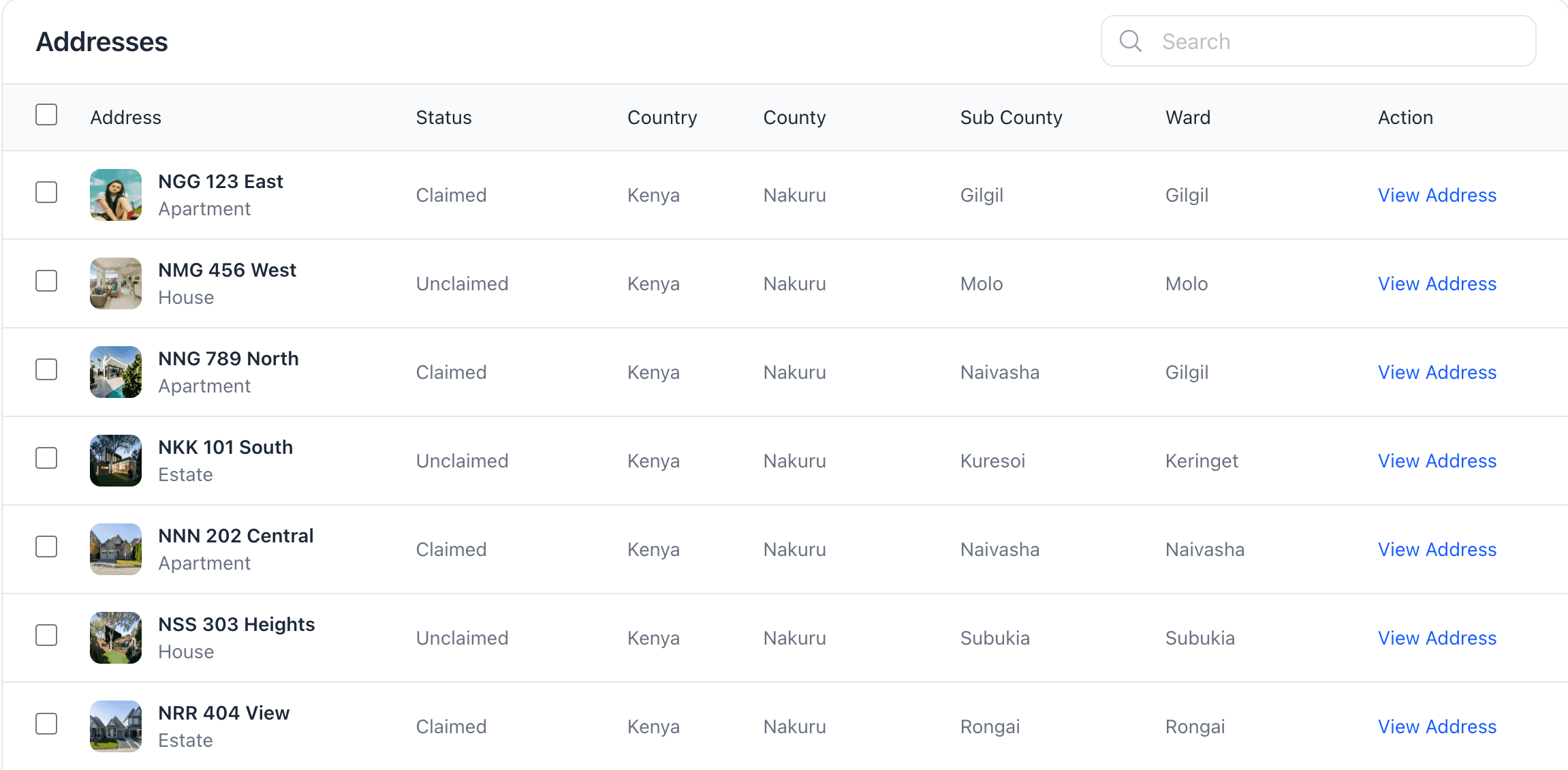The height and width of the screenshot is (770, 1568).
Task: Click Naivasha sub county in NNG 789 row
Action: point(1000,373)
